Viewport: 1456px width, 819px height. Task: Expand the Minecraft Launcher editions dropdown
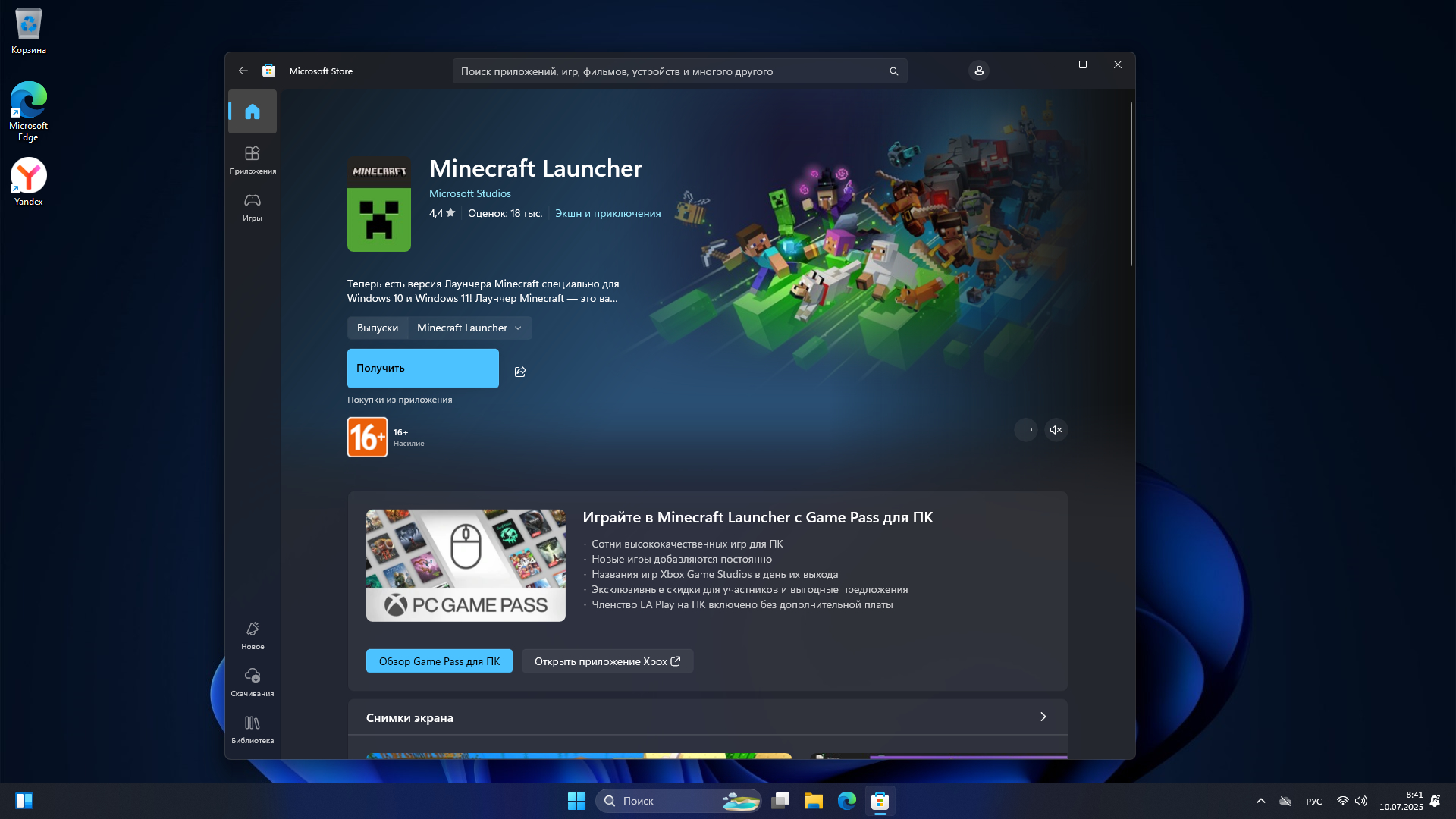pyautogui.click(x=469, y=328)
